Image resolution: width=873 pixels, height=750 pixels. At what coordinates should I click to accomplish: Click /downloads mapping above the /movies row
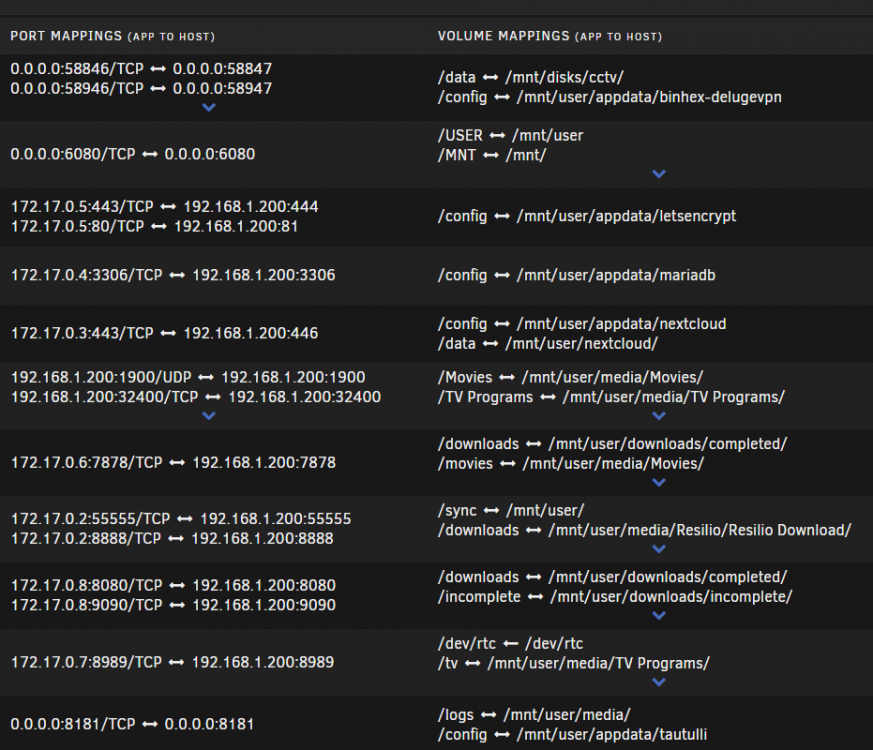(612, 444)
